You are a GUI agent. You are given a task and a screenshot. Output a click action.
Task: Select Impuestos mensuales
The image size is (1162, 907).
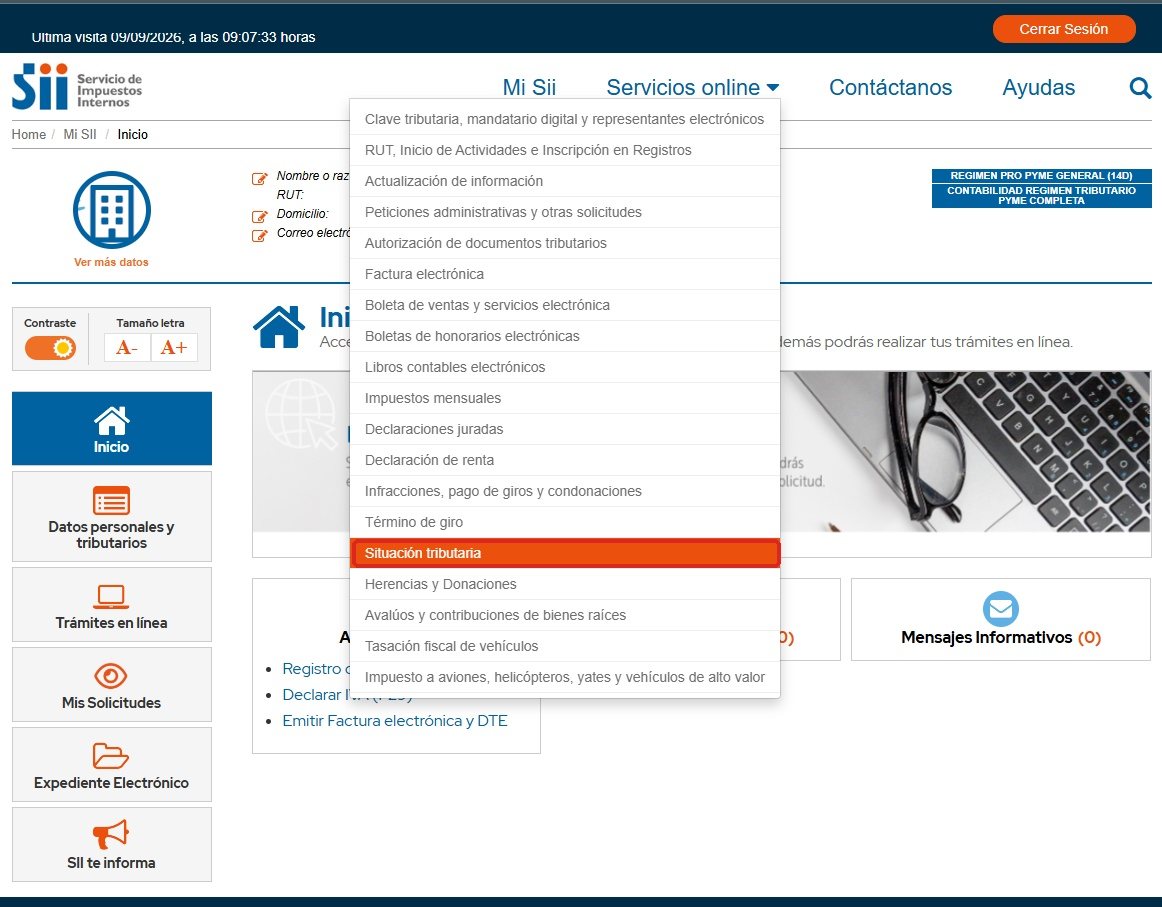565,399
